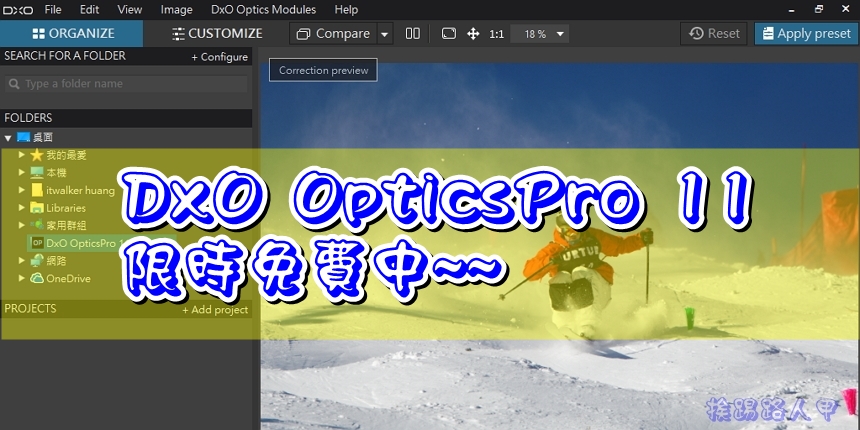Activate the pan move tool icon
This screenshot has width=860, height=430.
point(473,34)
